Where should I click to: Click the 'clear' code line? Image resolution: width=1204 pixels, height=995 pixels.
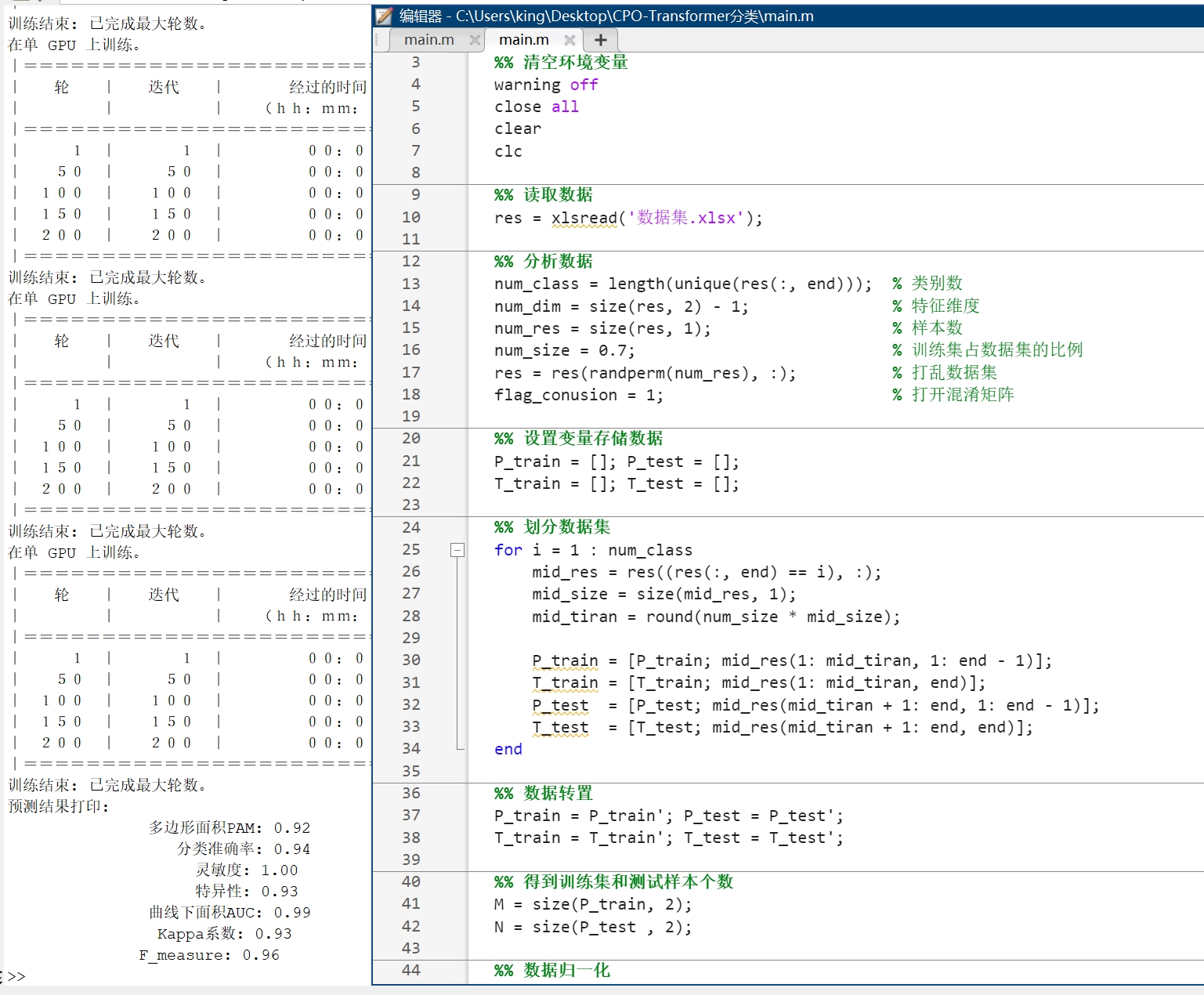518,128
